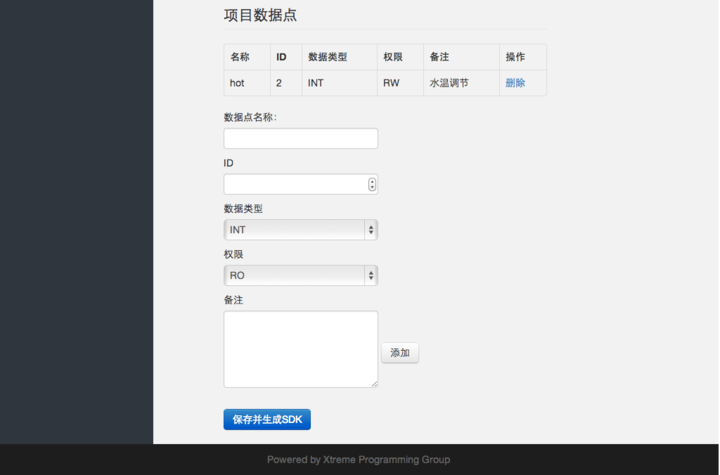Open the 数据类型 dropdown showing INT
Viewport: 720px width, 475px height.
click(x=300, y=230)
